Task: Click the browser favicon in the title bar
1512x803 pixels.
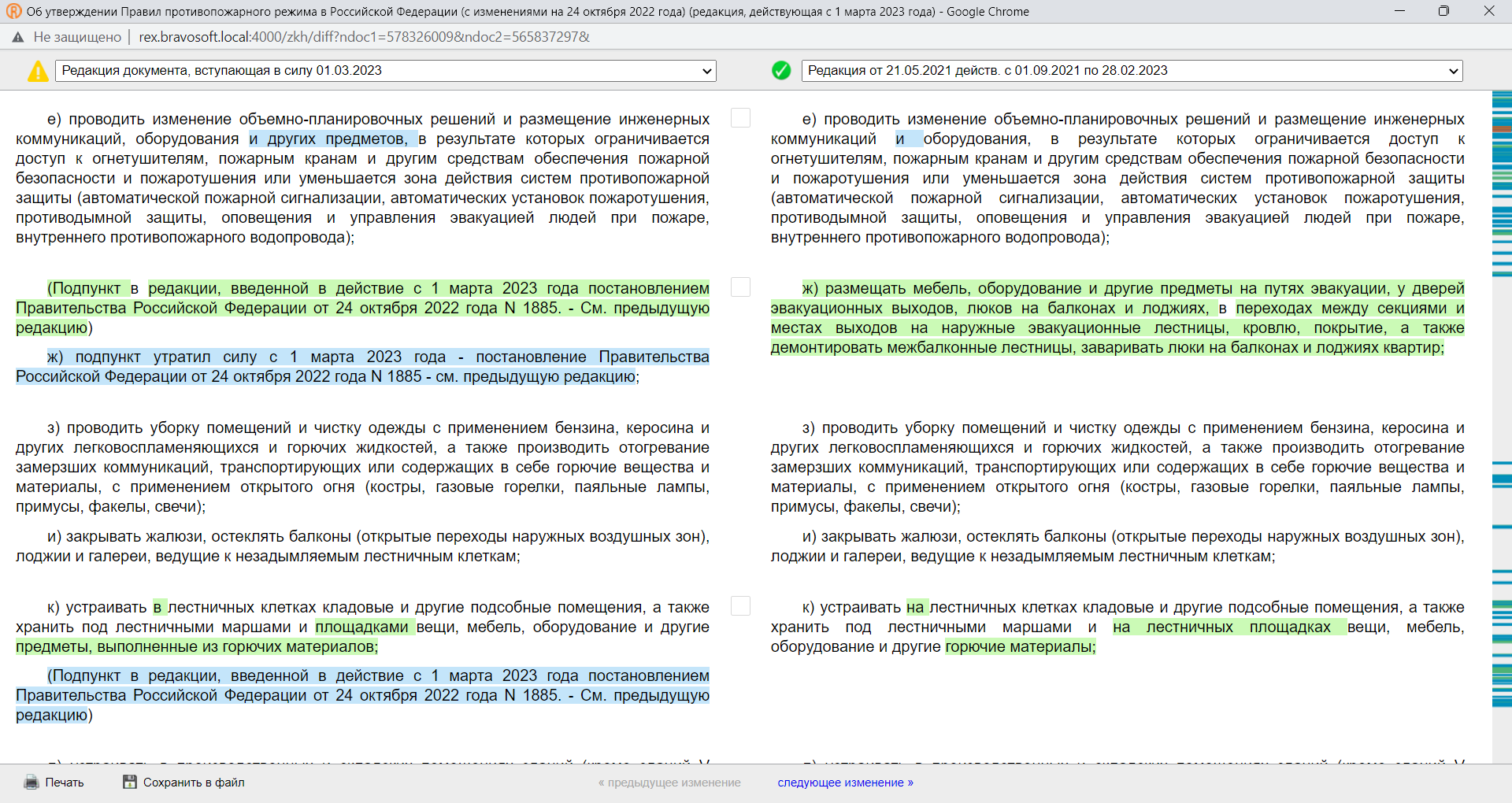Action: pyautogui.click(x=13, y=11)
